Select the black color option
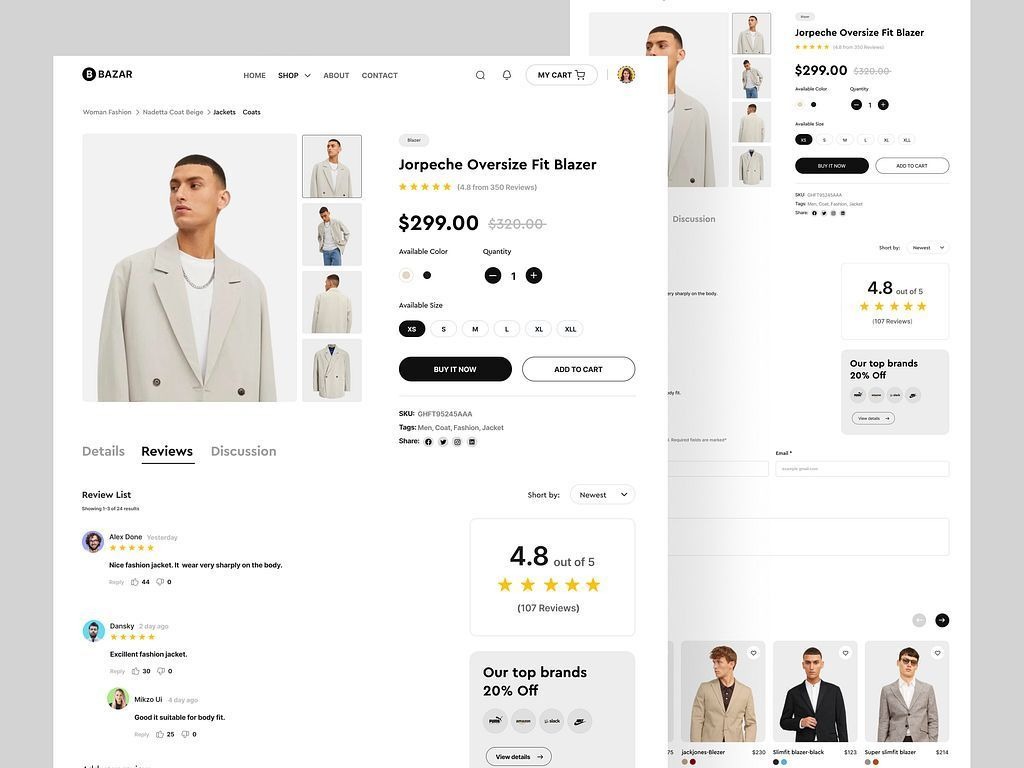 click(427, 274)
